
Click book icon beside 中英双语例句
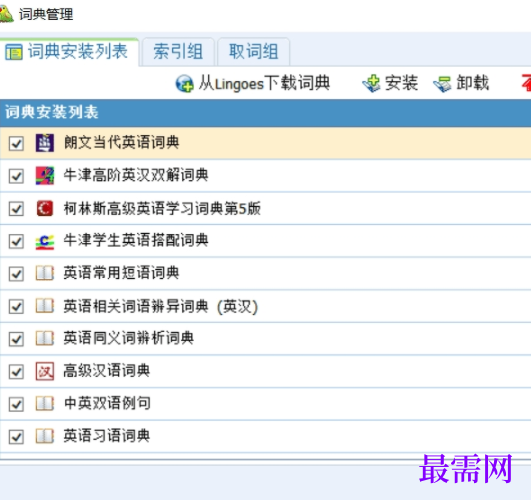pos(45,404)
